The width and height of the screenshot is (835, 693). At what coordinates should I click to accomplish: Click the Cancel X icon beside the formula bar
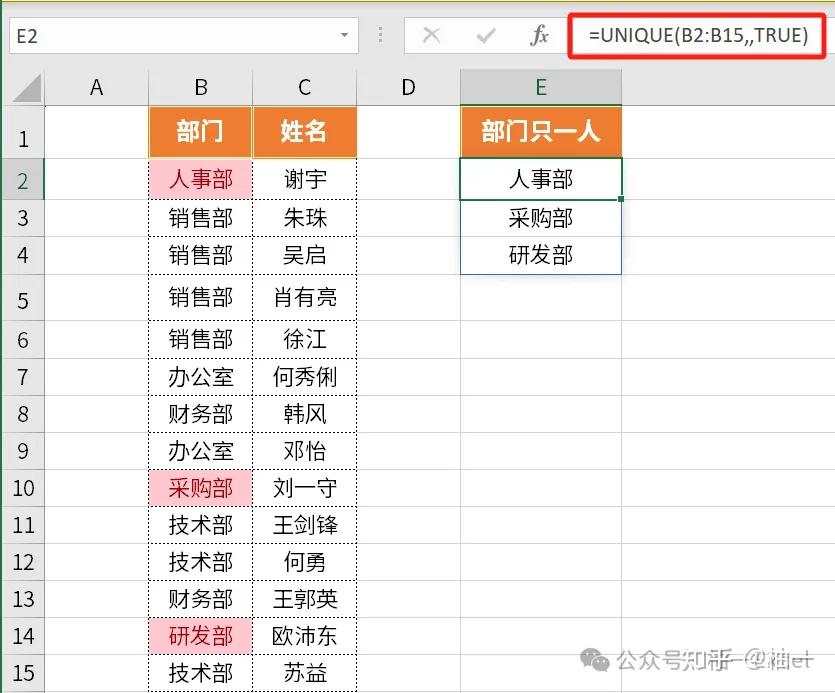(x=432, y=35)
